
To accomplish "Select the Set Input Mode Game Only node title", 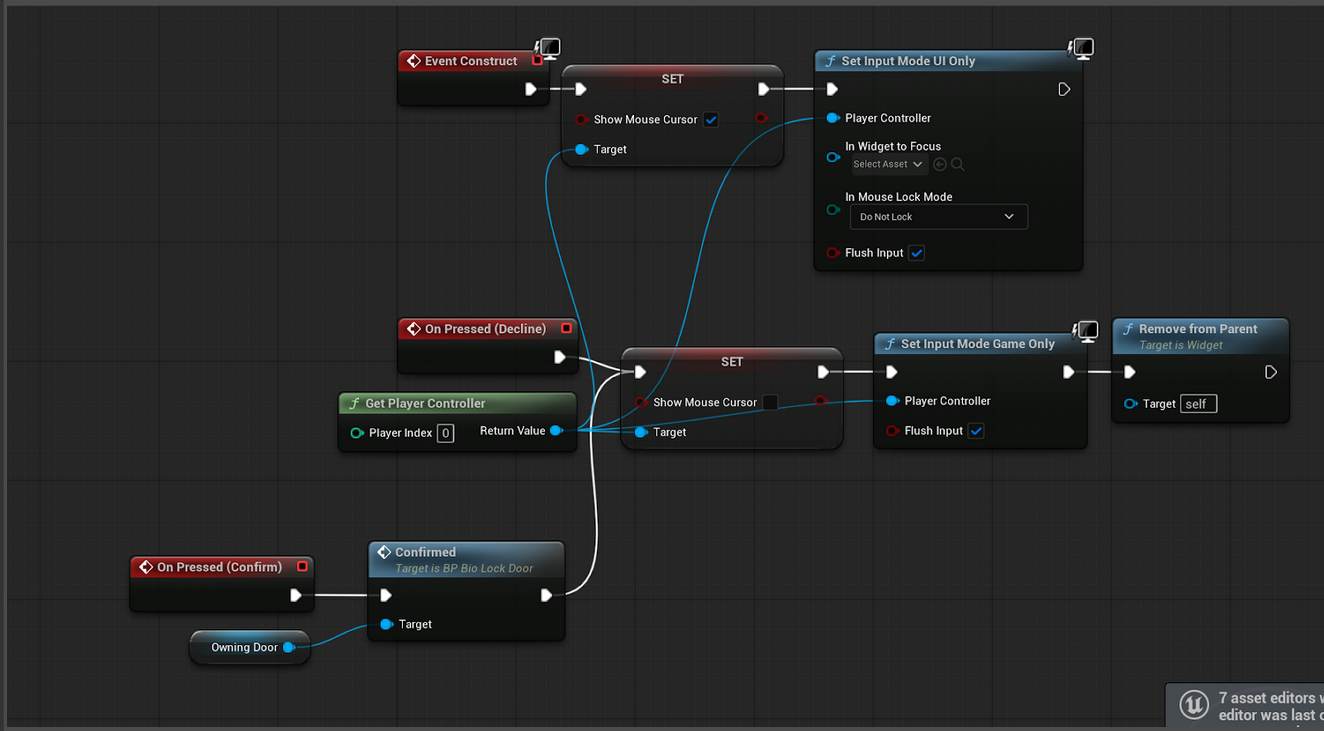I will (x=978, y=344).
